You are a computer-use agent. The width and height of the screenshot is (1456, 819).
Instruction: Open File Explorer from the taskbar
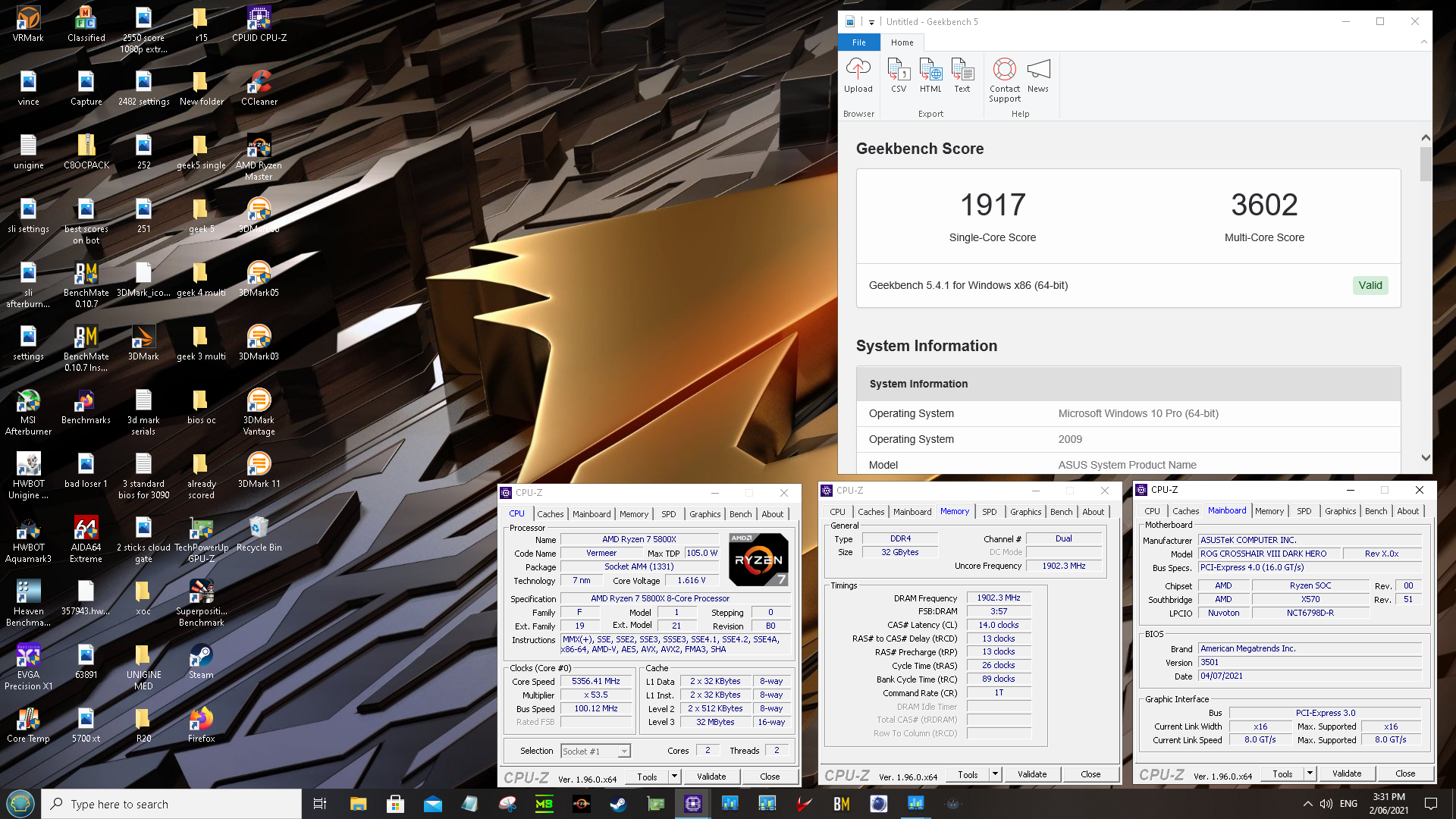point(358,804)
